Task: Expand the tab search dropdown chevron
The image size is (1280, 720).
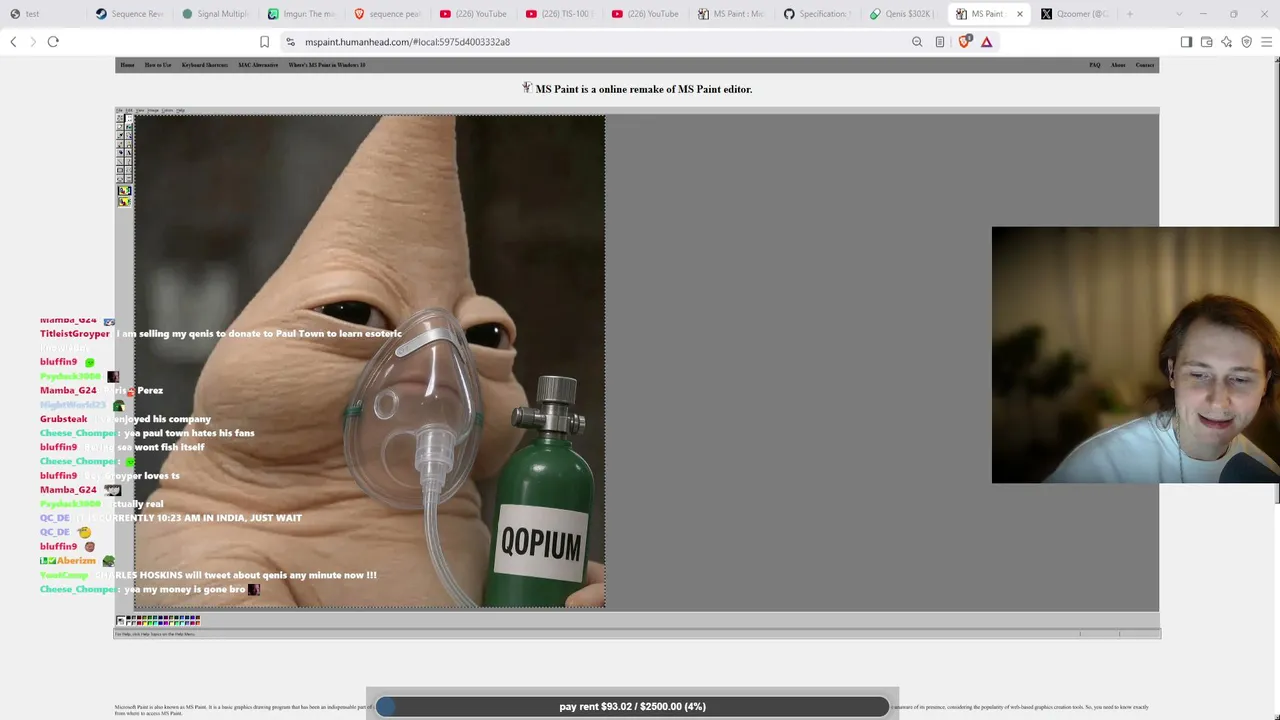Action: pyautogui.click(x=1178, y=14)
